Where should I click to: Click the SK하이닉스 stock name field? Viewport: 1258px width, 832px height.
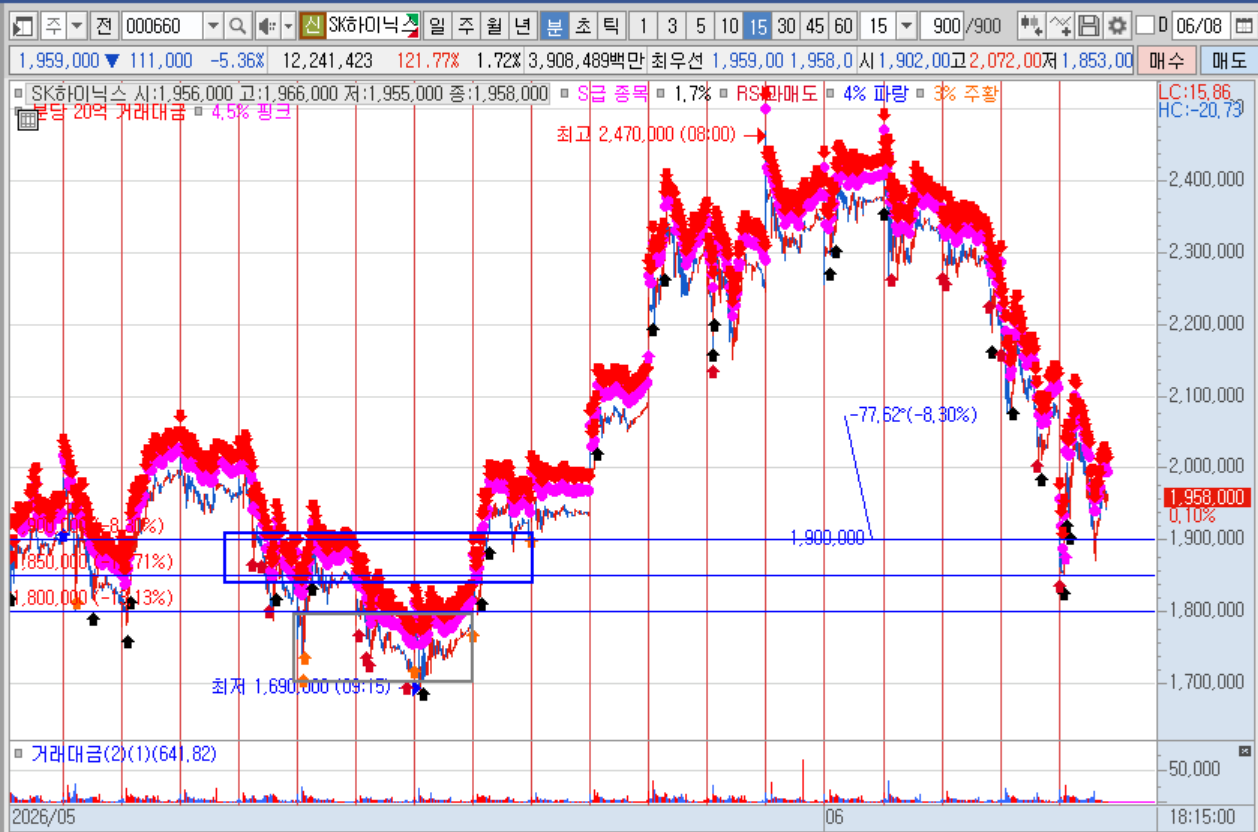pyautogui.click(x=371, y=25)
